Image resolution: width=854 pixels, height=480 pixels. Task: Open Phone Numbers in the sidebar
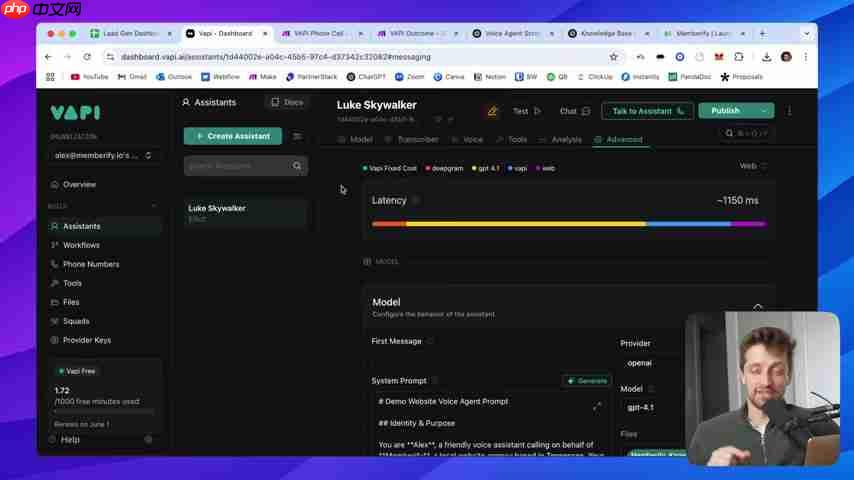pos(90,264)
